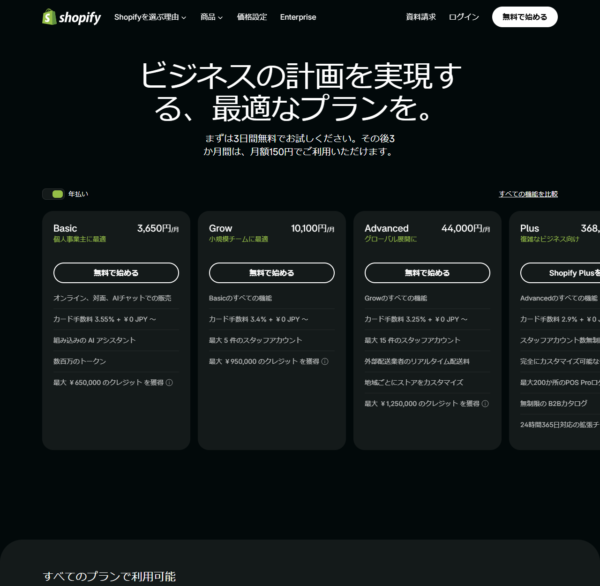Click the グローバル展開に subtitle
Screen dimensions: 600x586
(x=391, y=239)
